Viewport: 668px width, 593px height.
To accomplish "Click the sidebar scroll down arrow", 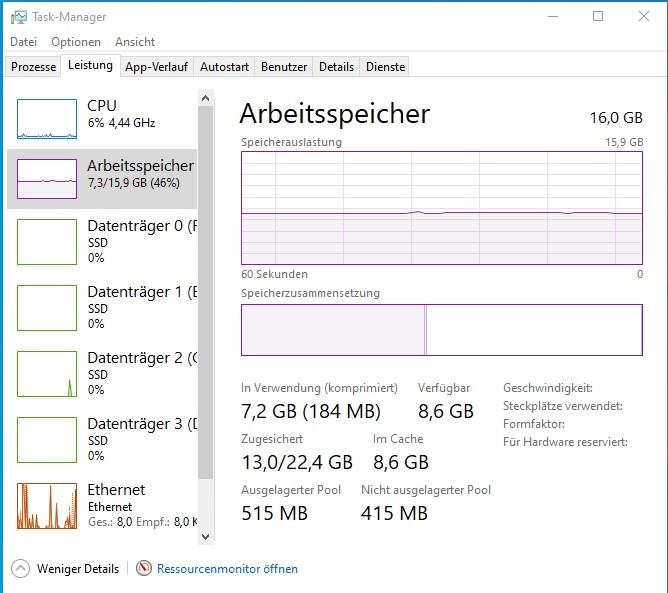I will [x=206, y=537].
